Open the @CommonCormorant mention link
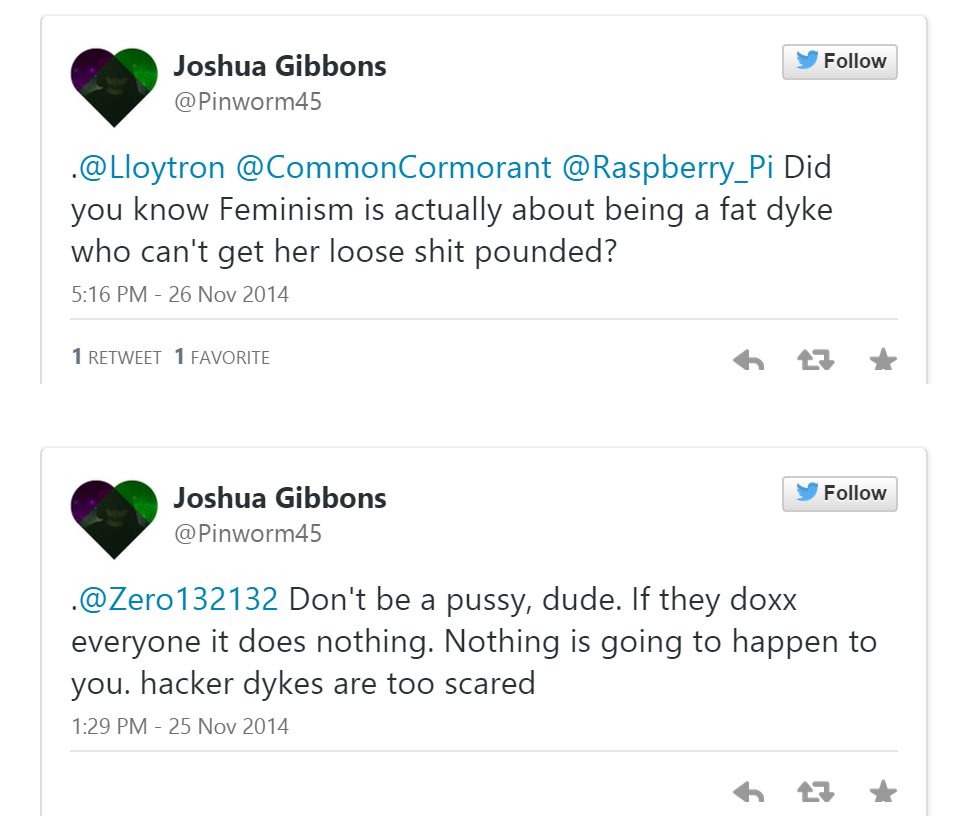The height and width of the screenshot is (829, 959). pos(393,167)
